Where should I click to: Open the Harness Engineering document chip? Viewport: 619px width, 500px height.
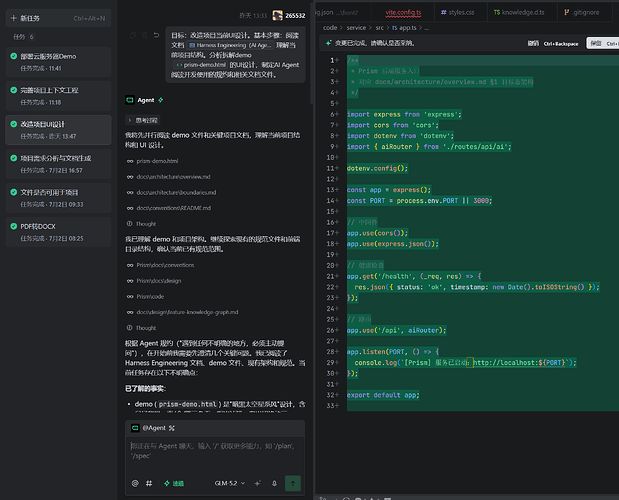[x=231, y=45]
